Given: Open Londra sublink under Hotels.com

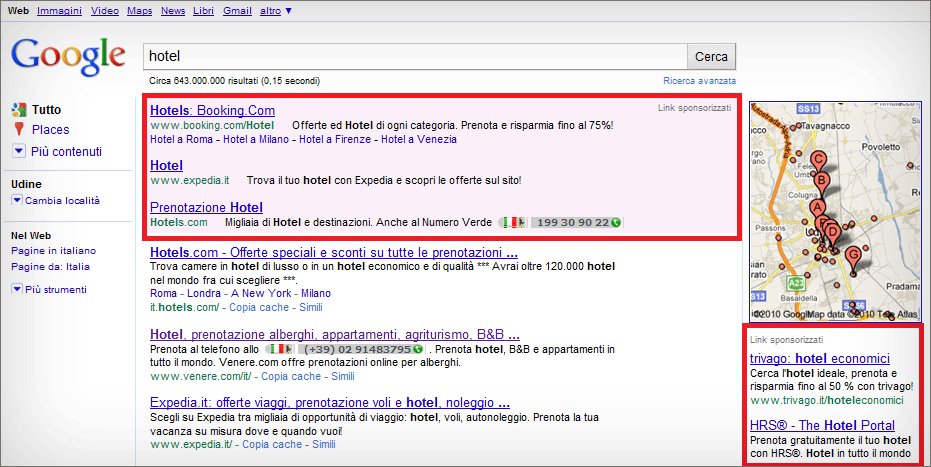Looking at the screenshot, I should click(204, 293).
